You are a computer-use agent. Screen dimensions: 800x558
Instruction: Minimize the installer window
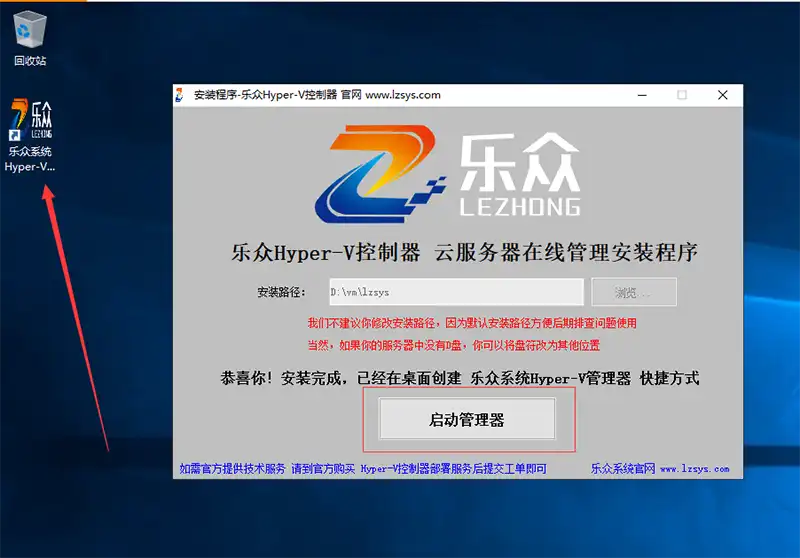pyautogui.click(x=641, y=95)
